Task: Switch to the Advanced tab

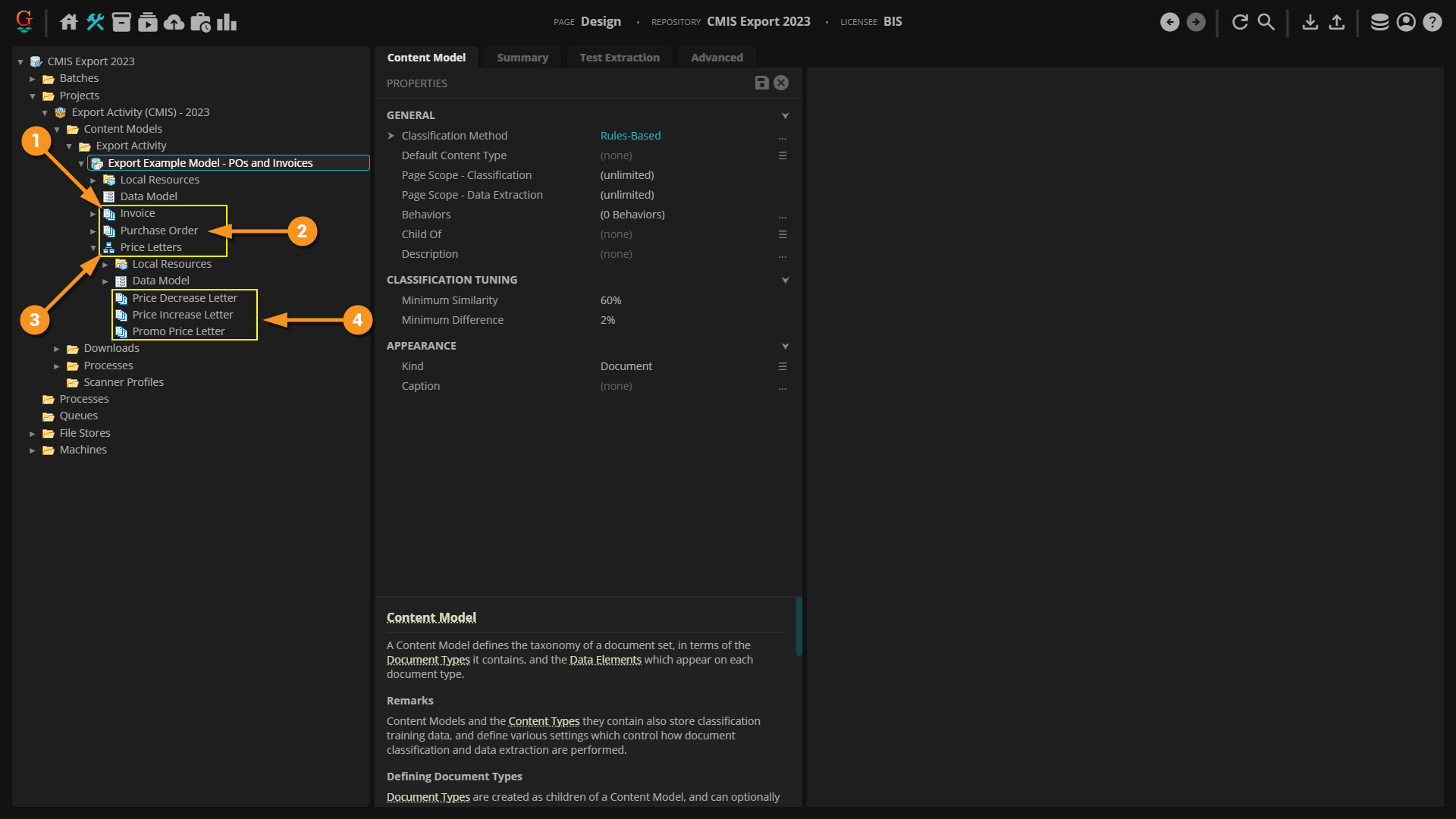Action: click(x=716, y=58)
